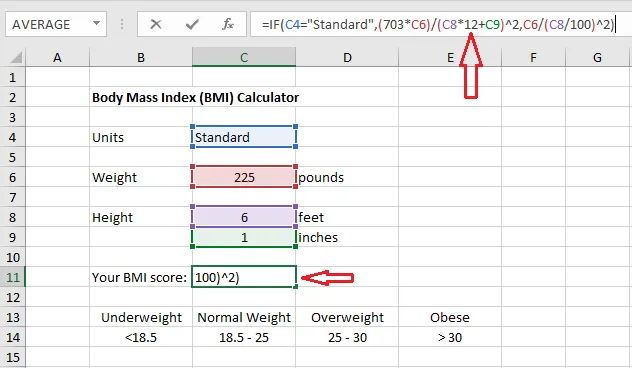Open Insert Function fx dialog
Screen dimensions: 632x368
click(228, 24)
